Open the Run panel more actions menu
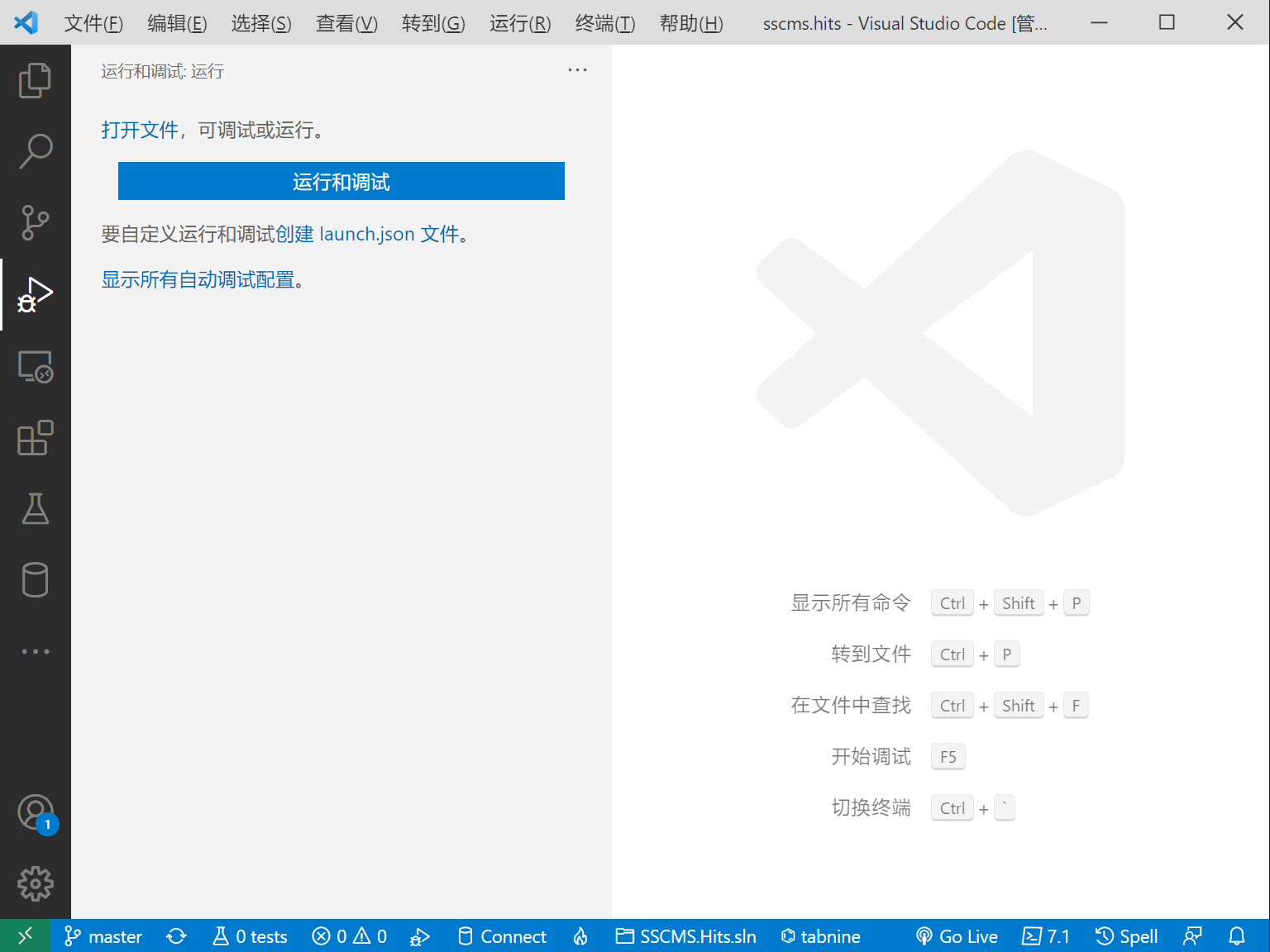Viewport: 1270px width, 952px height. (x=576, y=69)
